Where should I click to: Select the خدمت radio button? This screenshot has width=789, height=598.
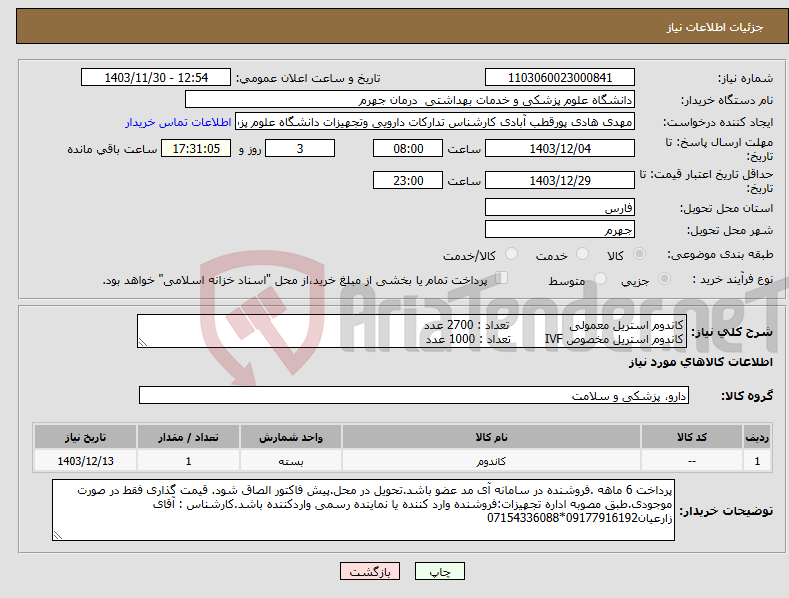(x=582, y=254)
